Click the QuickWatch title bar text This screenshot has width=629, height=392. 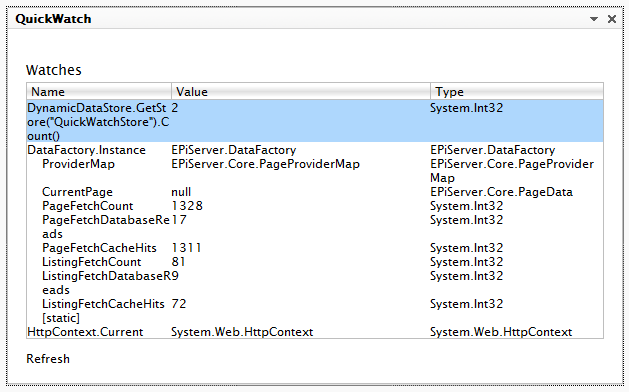coord(53,19)
